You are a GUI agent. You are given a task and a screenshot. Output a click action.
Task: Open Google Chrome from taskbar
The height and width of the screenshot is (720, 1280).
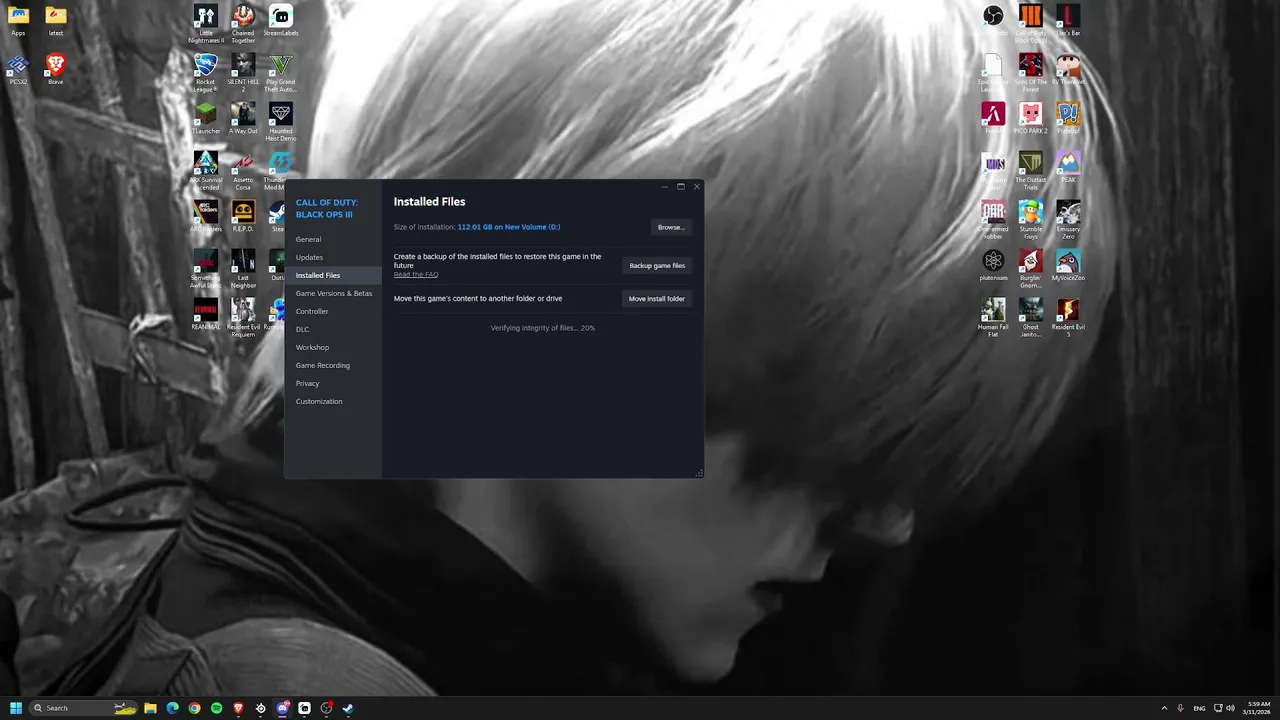(194, 708)
